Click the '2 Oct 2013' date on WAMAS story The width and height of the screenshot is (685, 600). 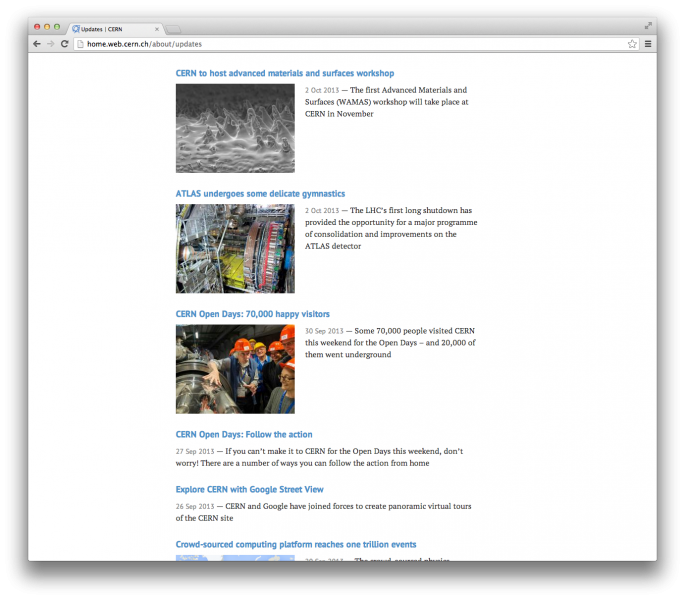(x=322, y=90)
